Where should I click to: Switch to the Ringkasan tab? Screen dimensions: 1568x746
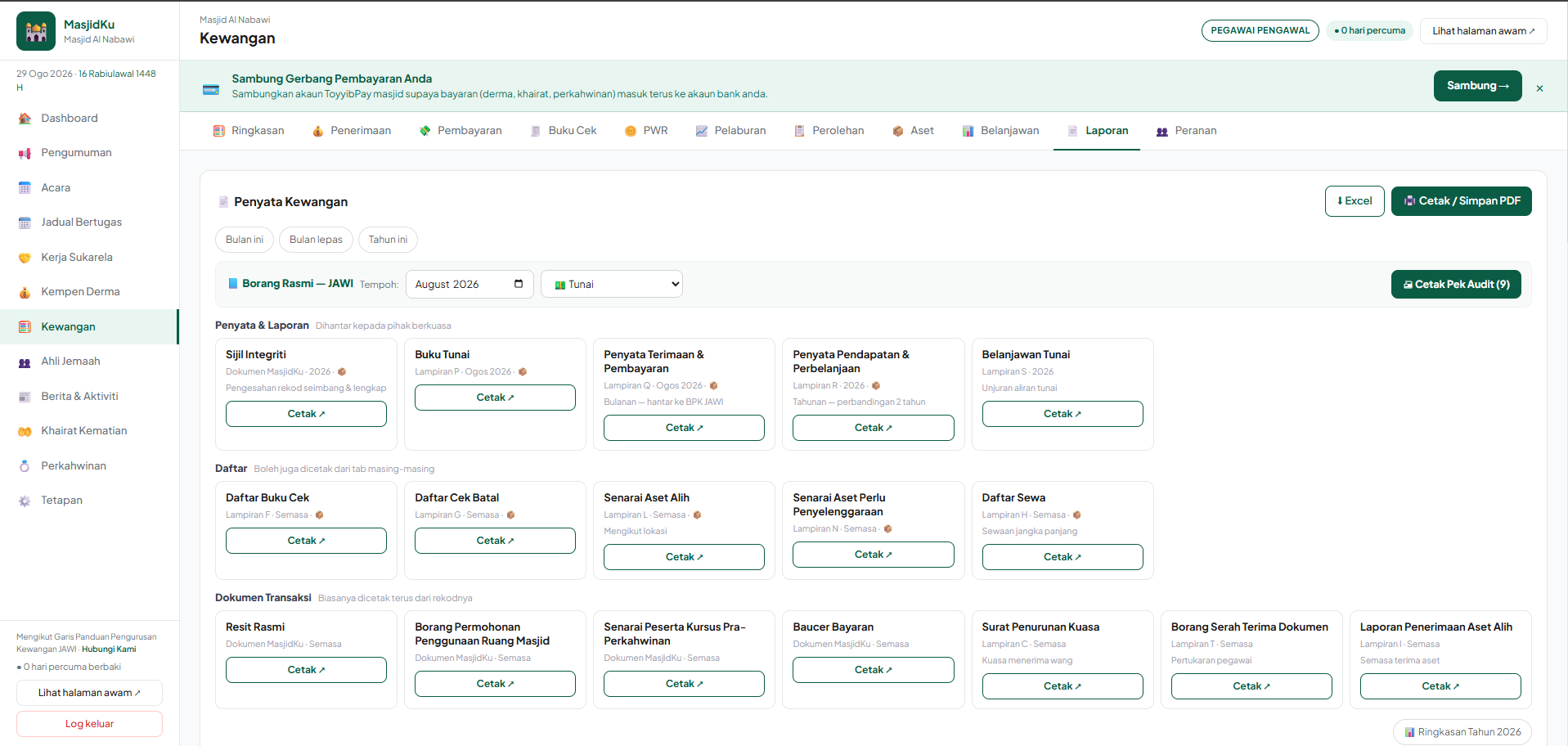(249, 131)
